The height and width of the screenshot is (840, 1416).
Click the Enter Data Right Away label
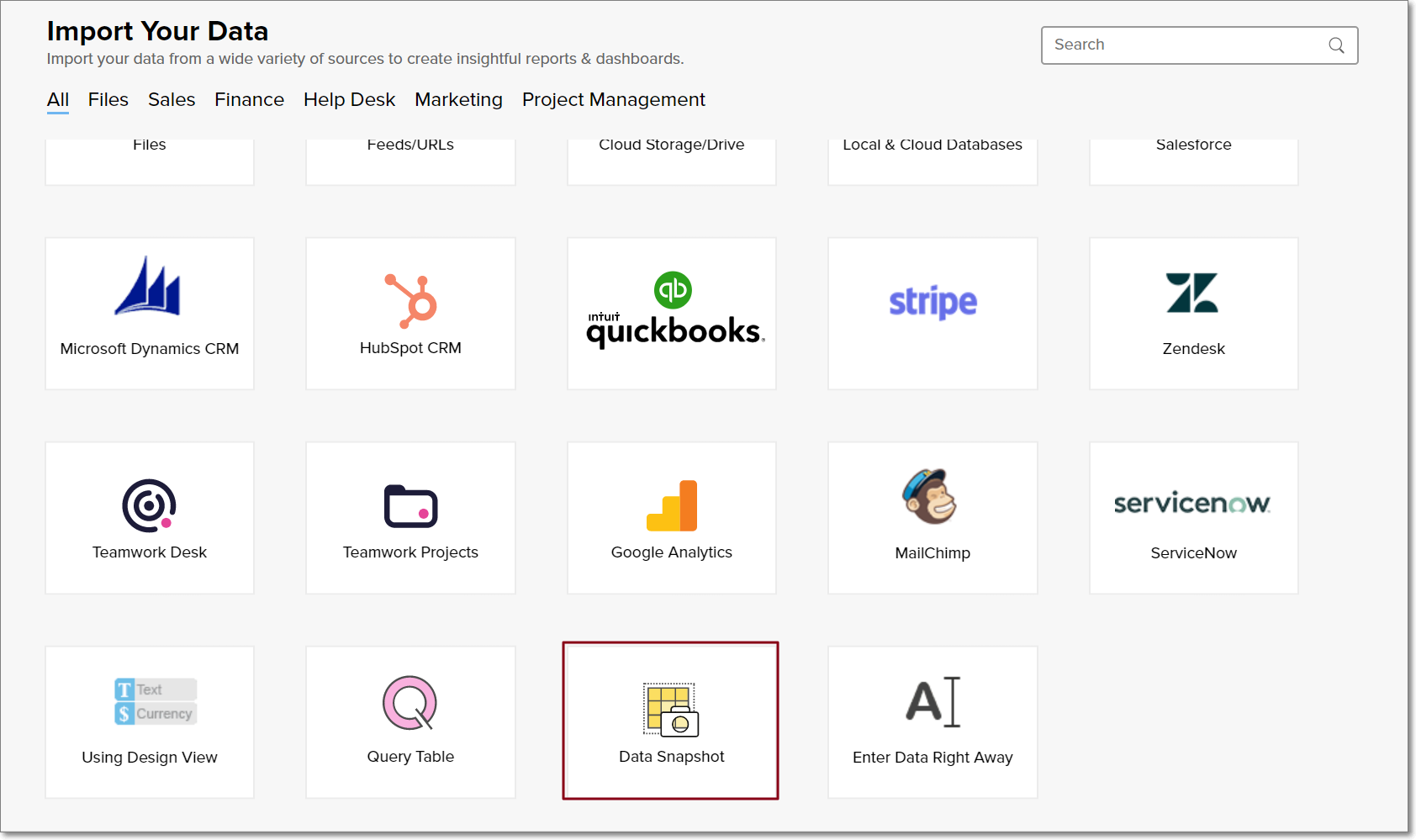tap(933, 758)
